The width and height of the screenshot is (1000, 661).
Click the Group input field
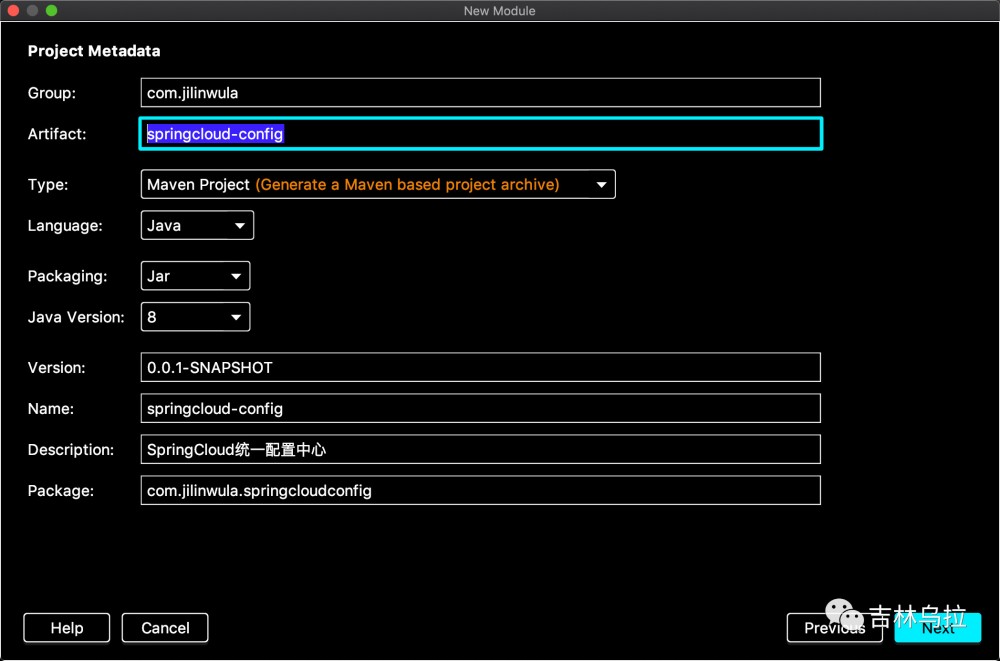(480, 93)
